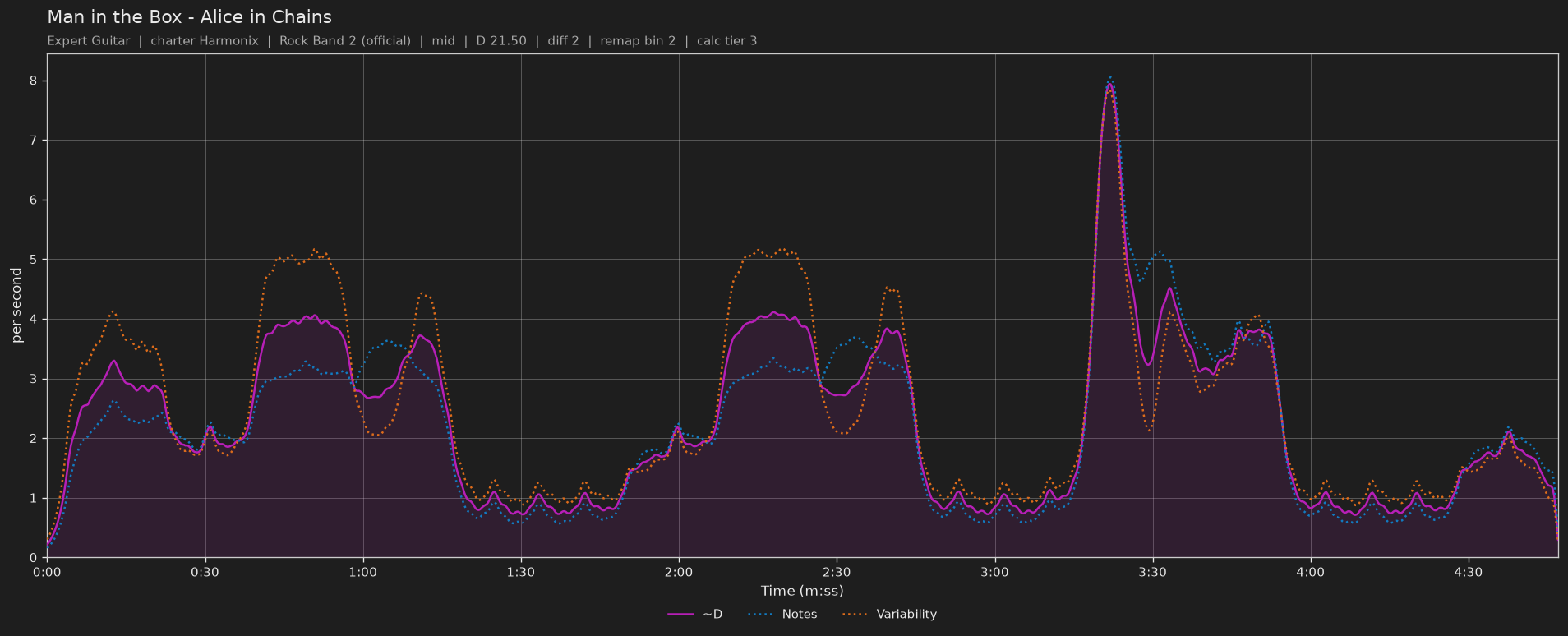Viewport: 1568px width, 636px height.
Task: Click the 4:00 x-axis tick label
Action: [x=1311, y=572]
